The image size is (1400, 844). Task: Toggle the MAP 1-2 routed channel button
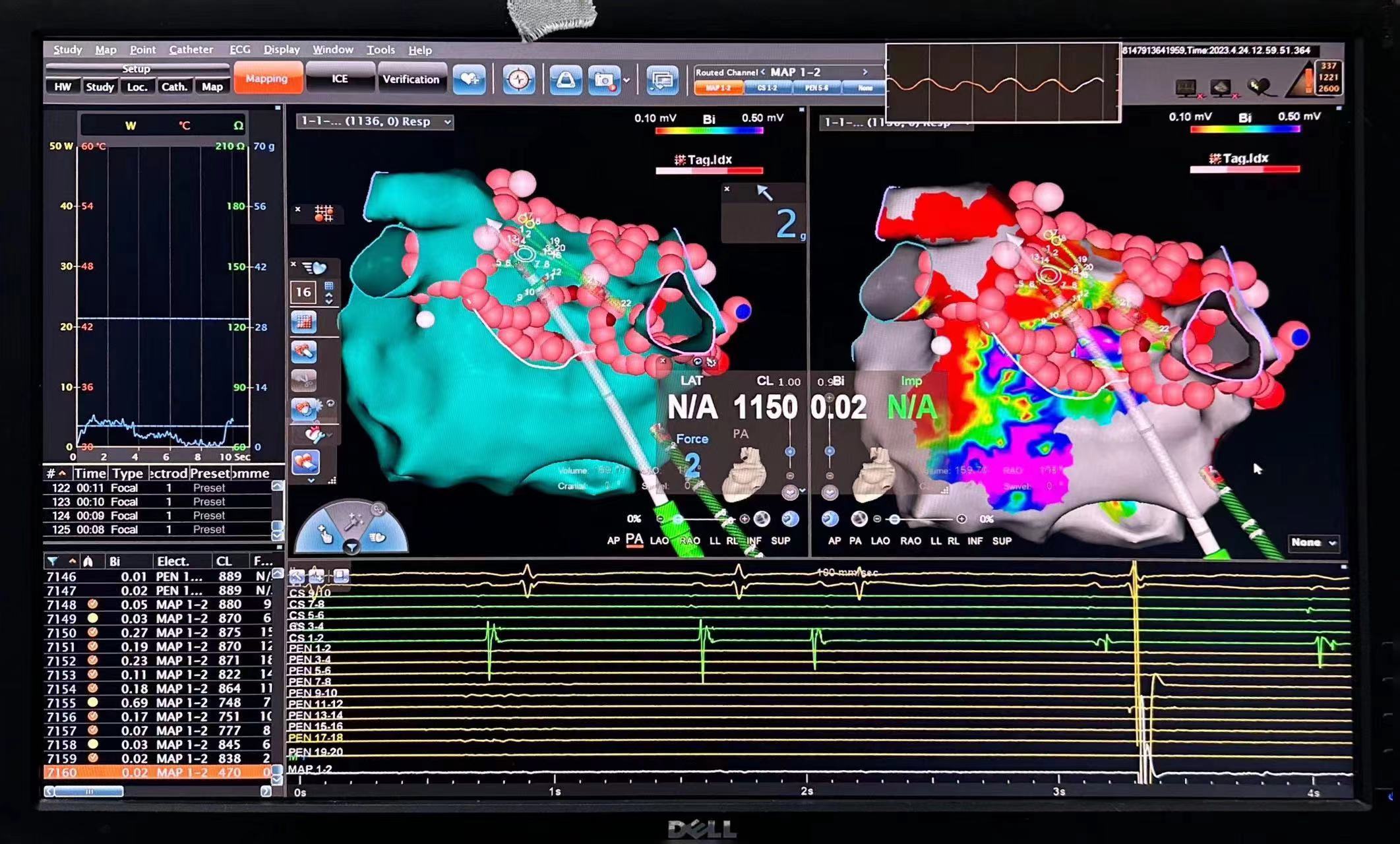[x=718, y=88]
